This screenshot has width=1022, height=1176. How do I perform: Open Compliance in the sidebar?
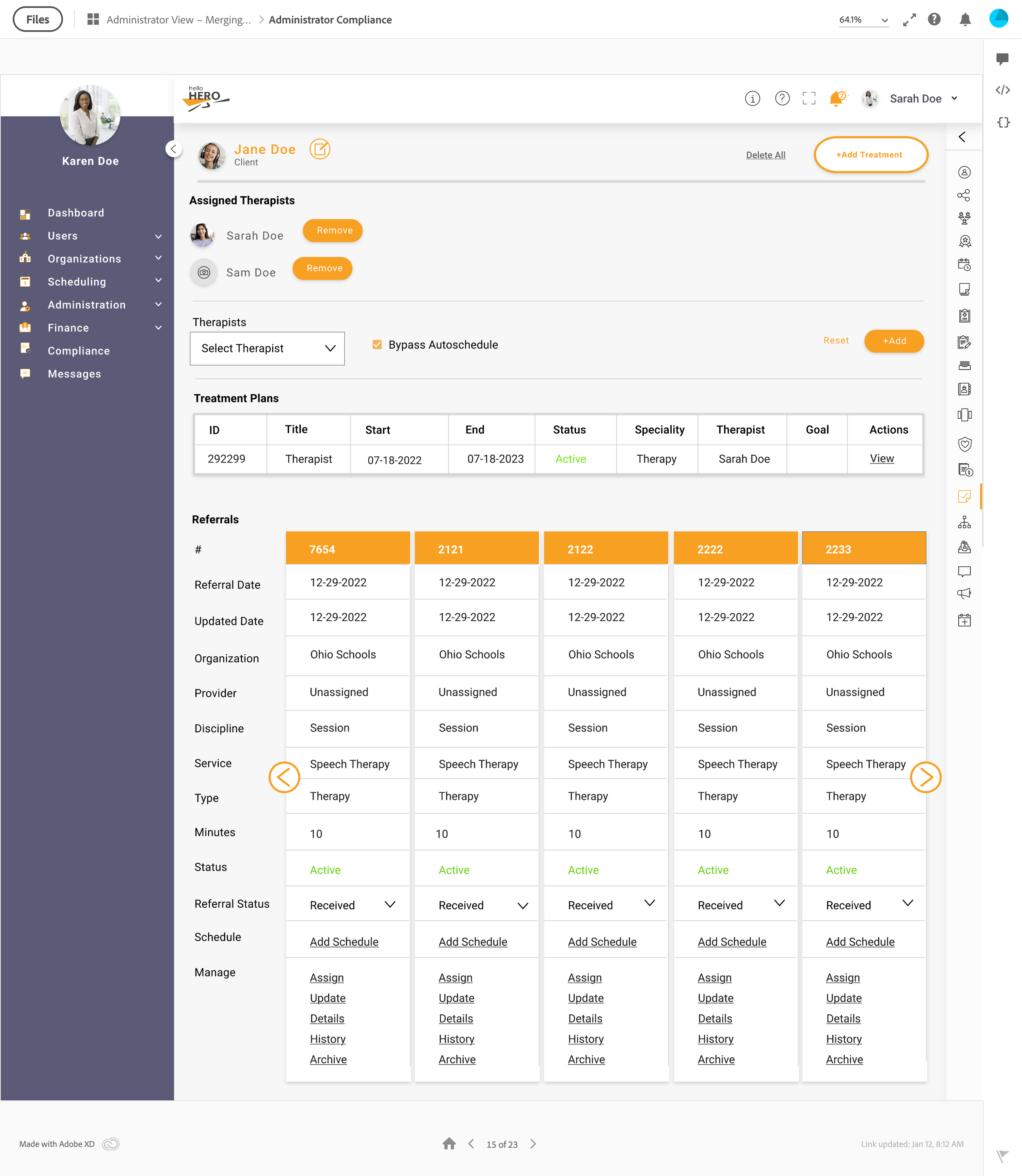[x=79, y=351]
